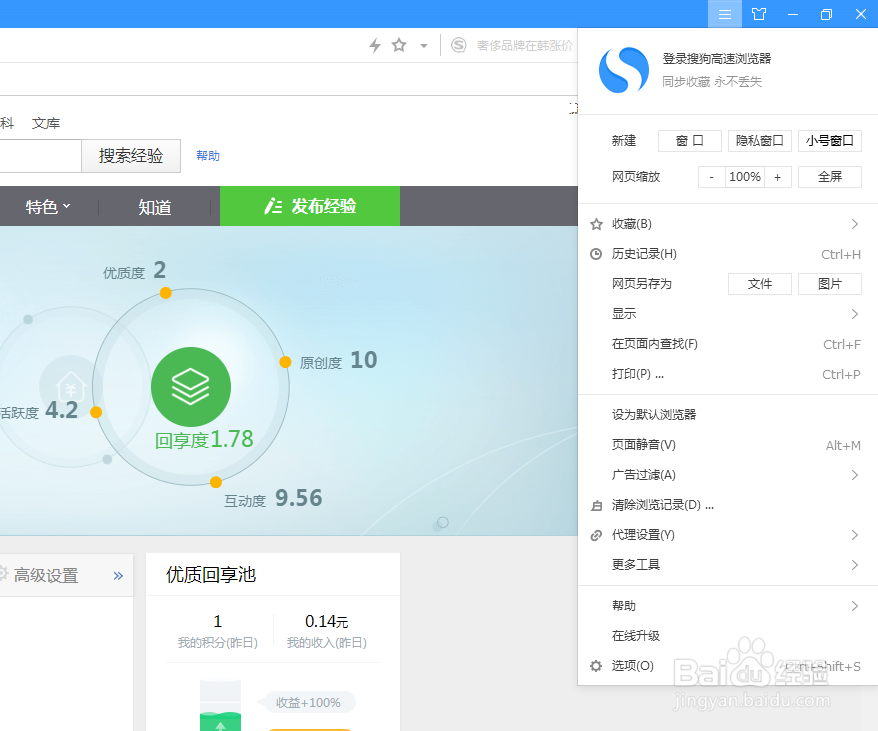Click the 互动度 orange dot
This screenshot has width=878, height=731.
[x=216, y=482]
